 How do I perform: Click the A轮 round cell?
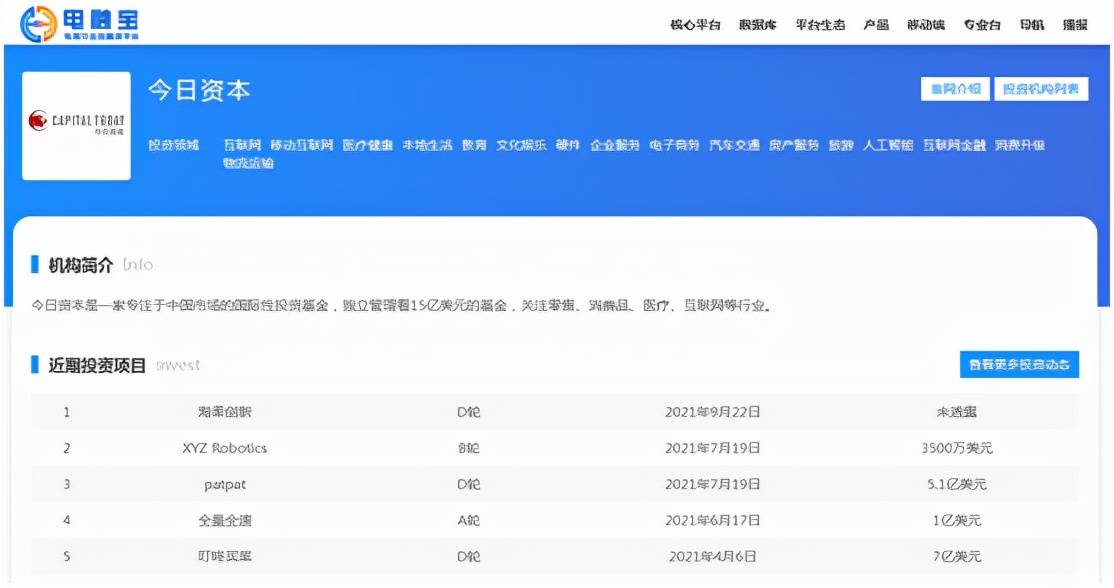468,521
